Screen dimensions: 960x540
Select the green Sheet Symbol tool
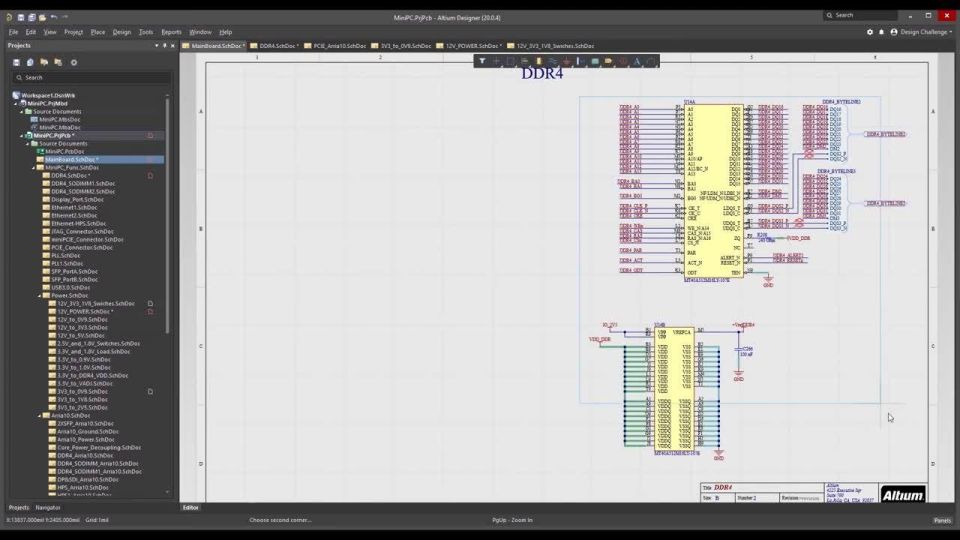click(594, 61)
